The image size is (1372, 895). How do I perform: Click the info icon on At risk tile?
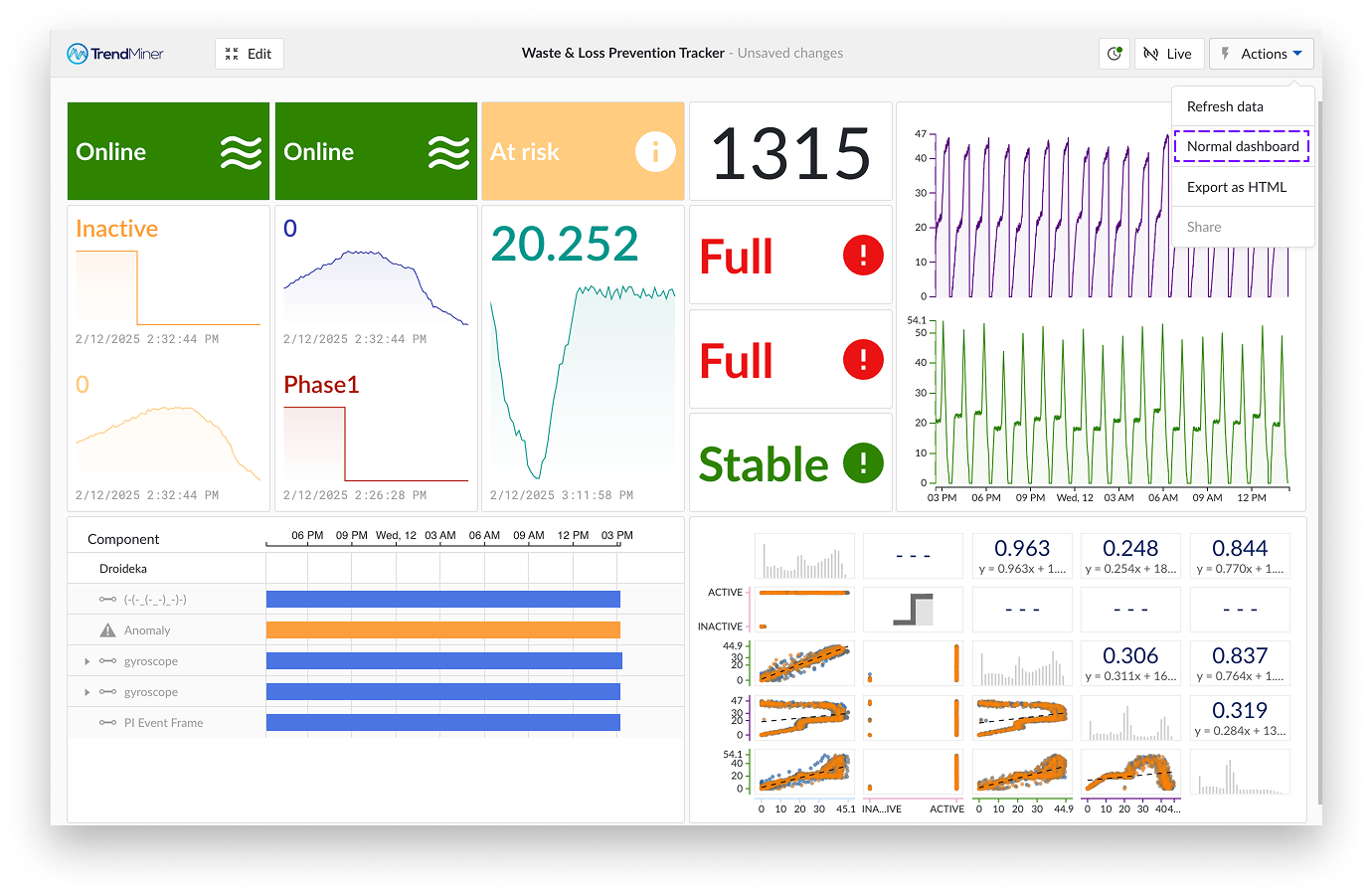tap(657, 151)
